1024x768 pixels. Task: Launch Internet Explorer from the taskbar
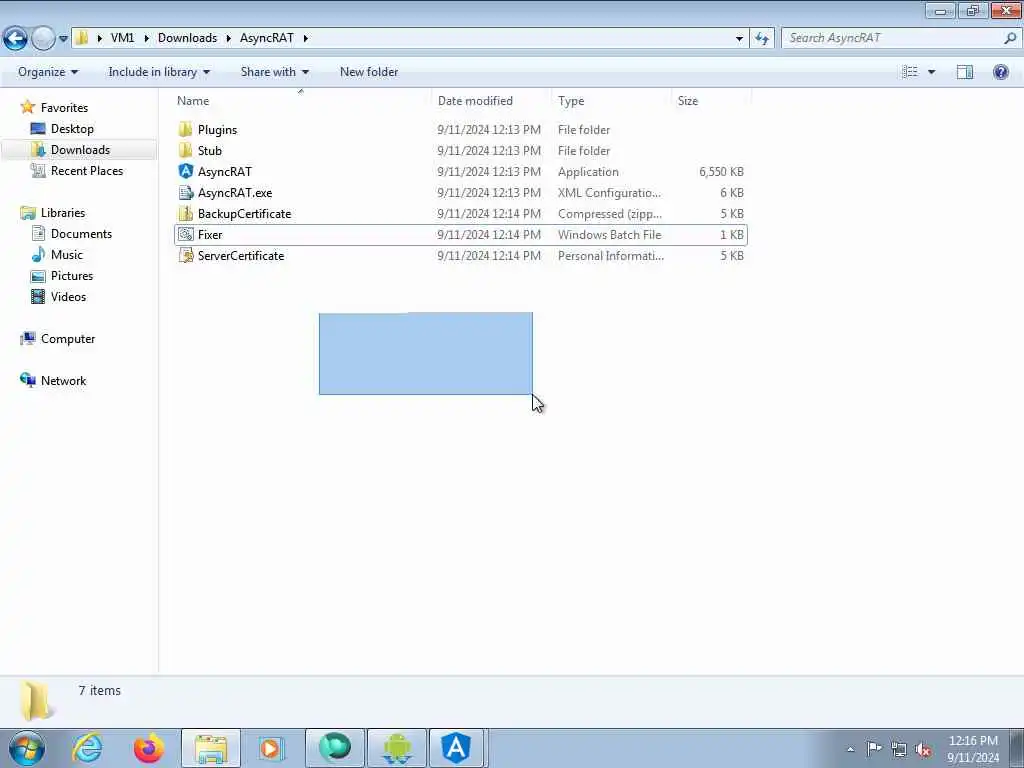[88, 748]
